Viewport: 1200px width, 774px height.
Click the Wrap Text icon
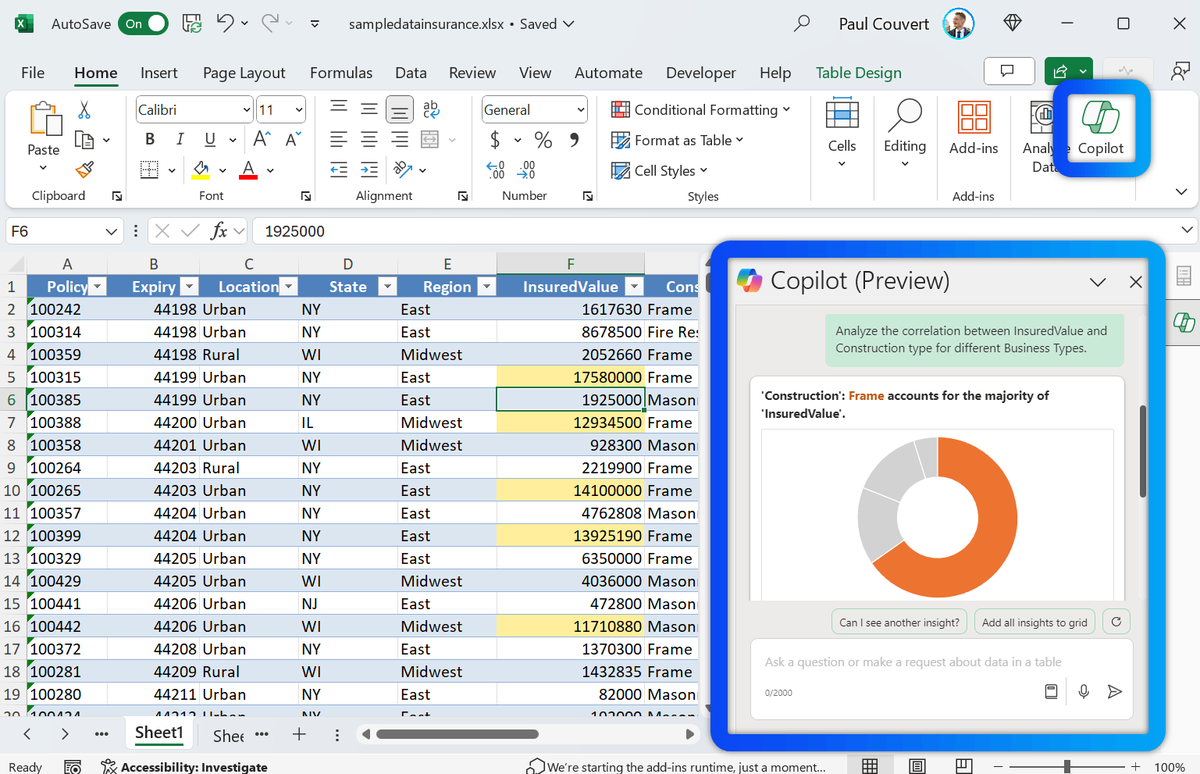431,110
